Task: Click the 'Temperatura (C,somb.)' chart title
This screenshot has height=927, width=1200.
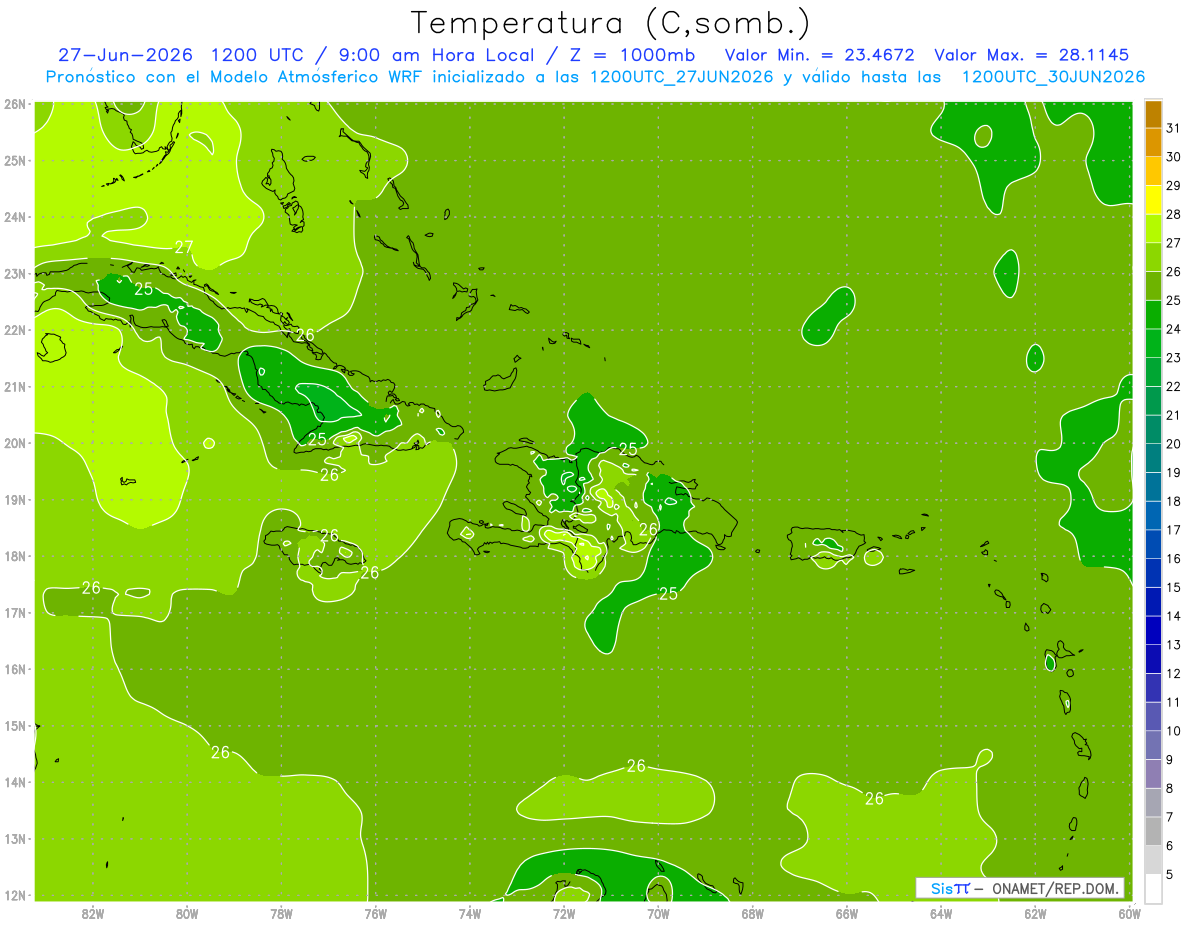Action: click(x=610, y=24)
